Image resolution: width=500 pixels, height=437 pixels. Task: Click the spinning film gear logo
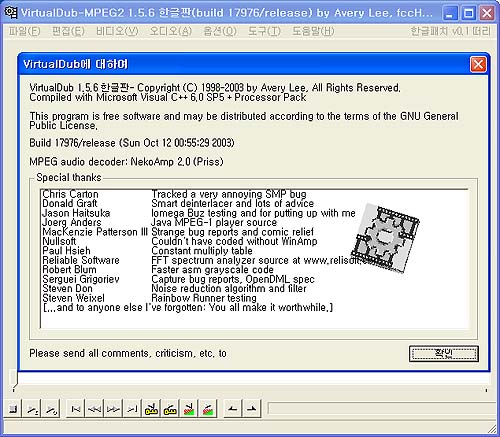point(385,238)
